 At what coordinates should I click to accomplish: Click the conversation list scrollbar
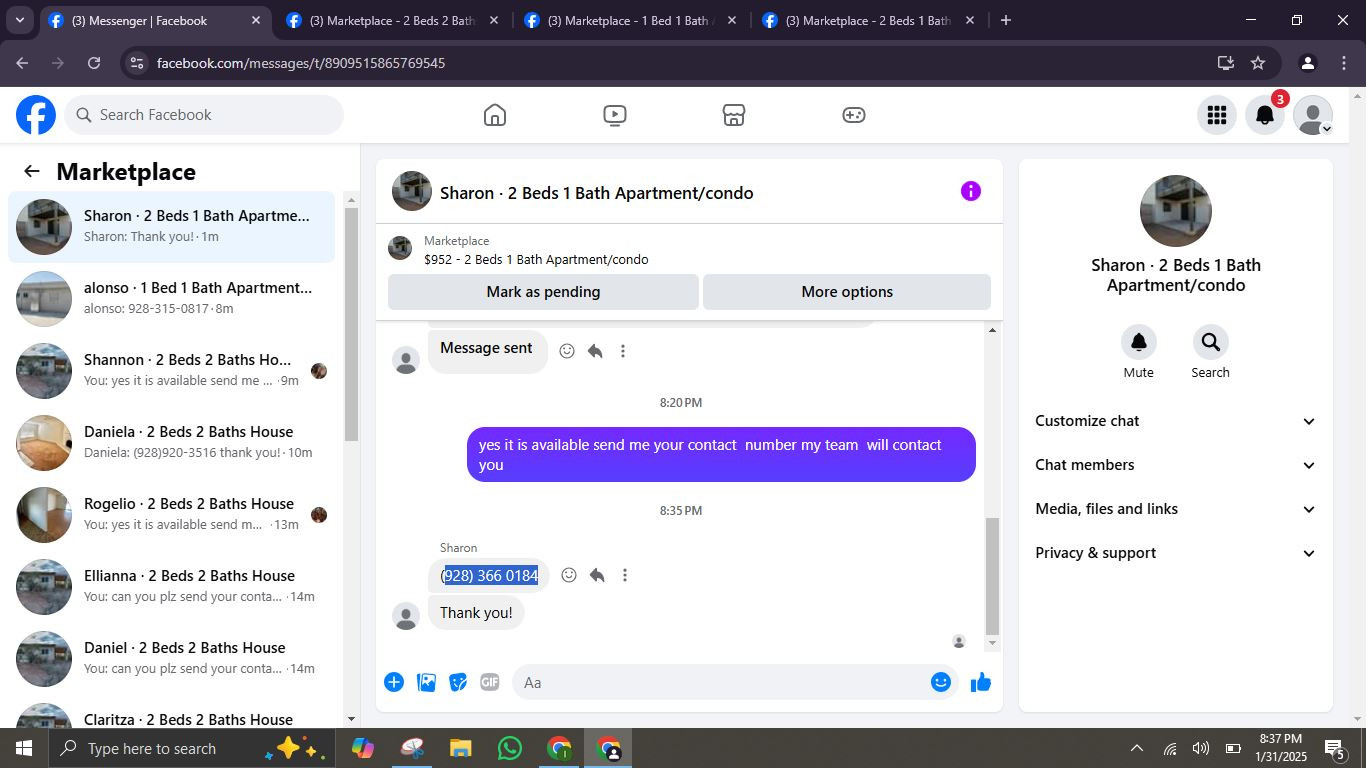pos(351,323)
